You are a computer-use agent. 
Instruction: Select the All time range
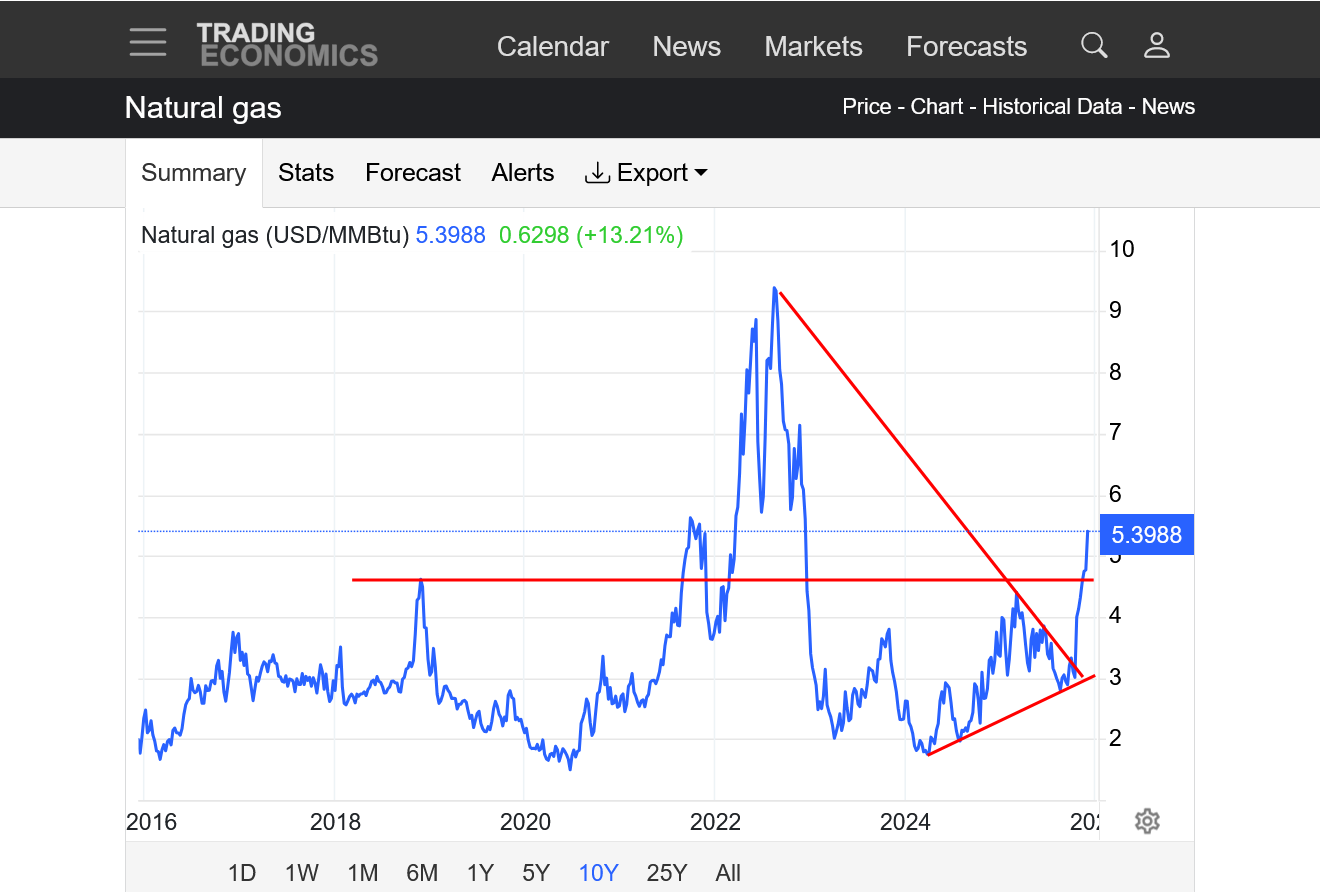728,873
